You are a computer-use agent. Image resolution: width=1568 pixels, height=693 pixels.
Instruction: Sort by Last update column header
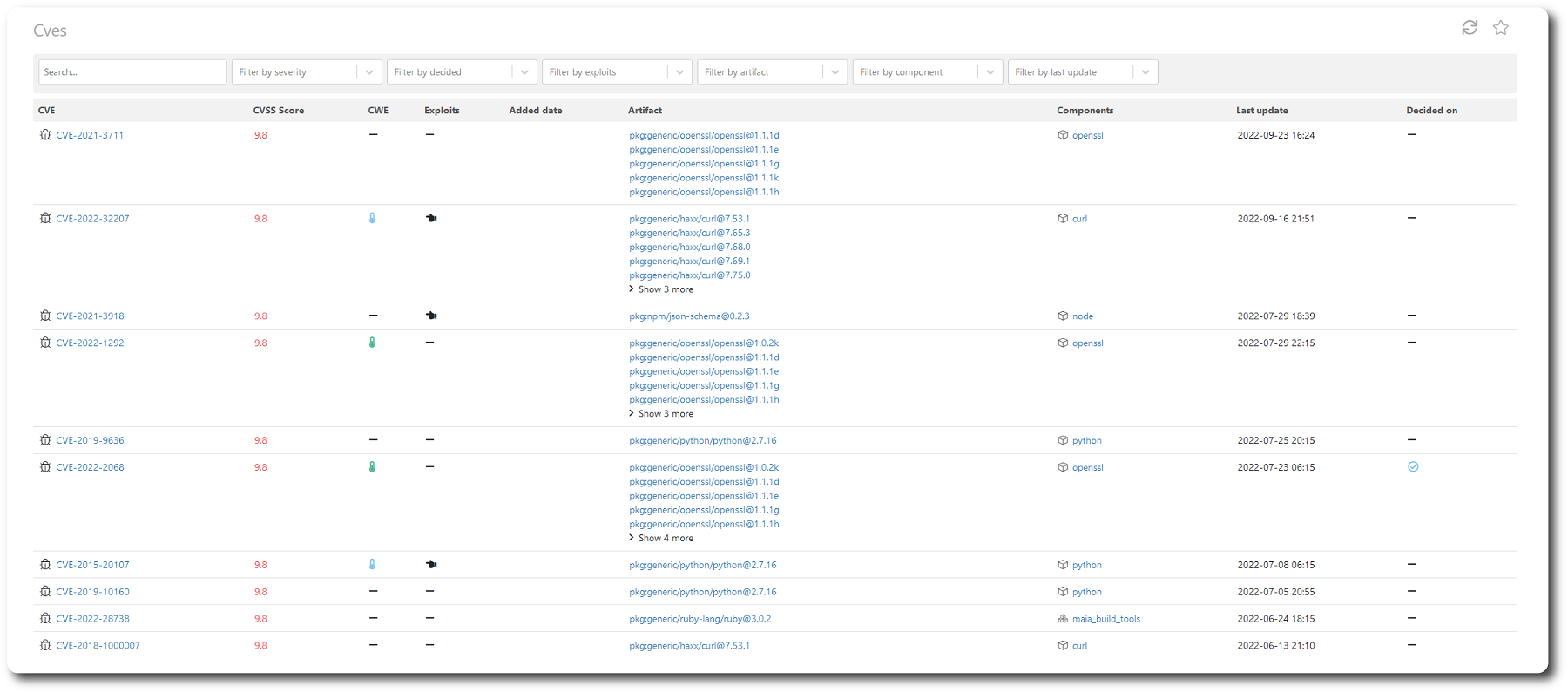[x=1261, y=111]
